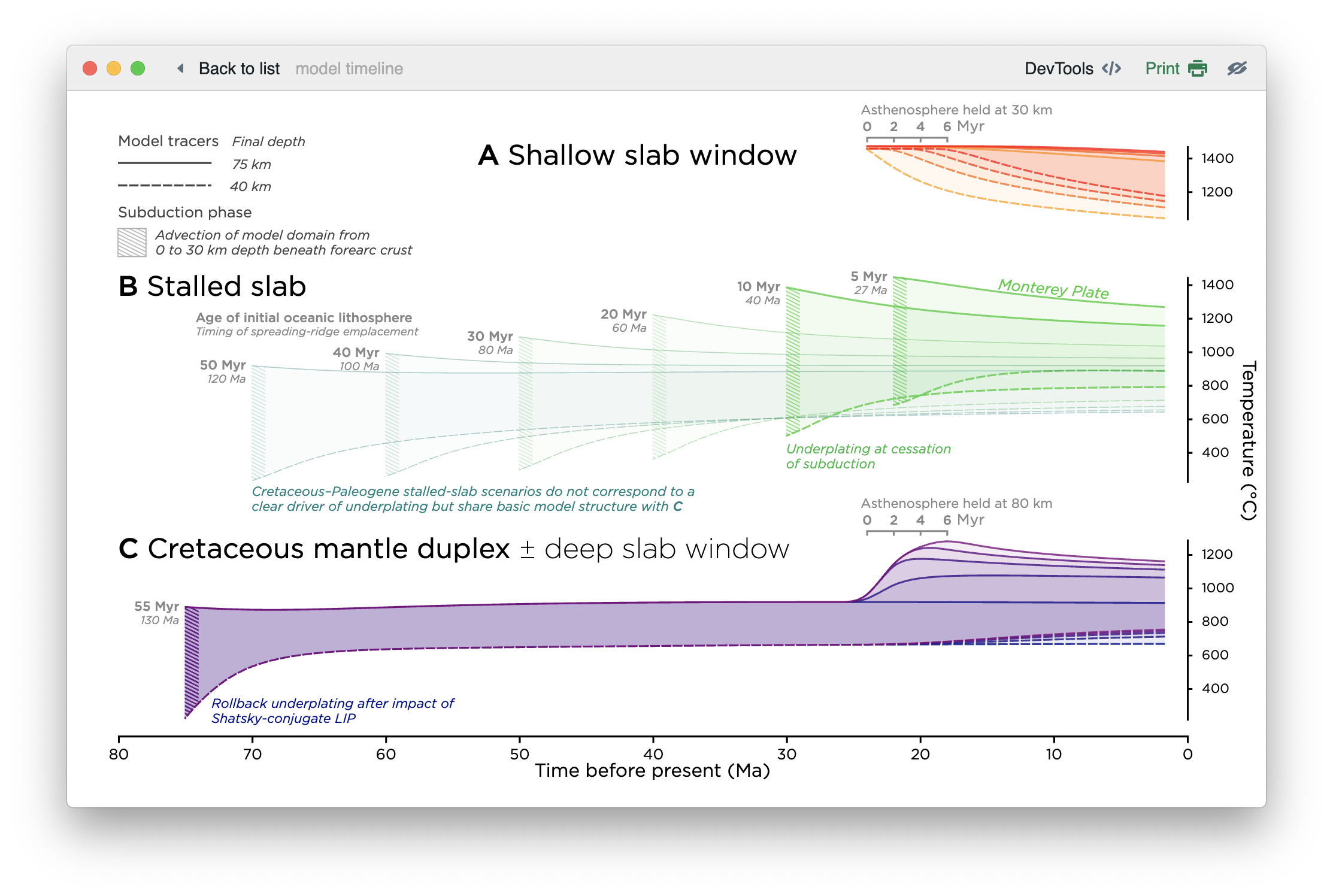
Task: Click the 50 Myr 120 Ma marker label
Action: (223, 371)
